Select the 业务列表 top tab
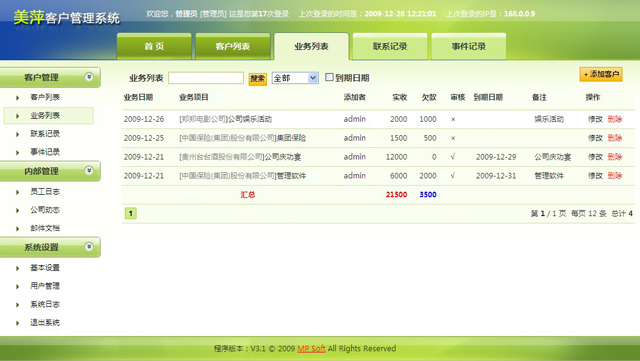This screenshot has height=361, width=640. (311, 46)
